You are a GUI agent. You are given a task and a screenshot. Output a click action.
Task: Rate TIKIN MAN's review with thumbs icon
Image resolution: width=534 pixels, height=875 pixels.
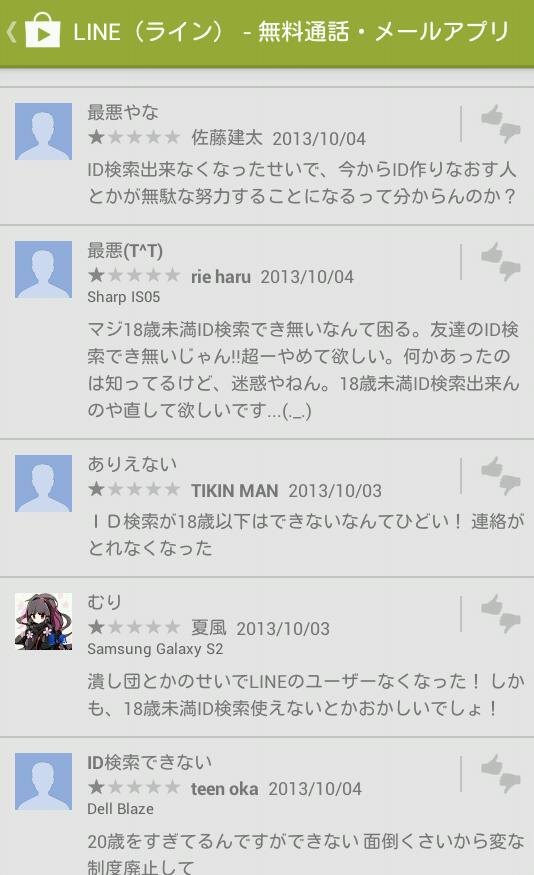click(501, 475)
